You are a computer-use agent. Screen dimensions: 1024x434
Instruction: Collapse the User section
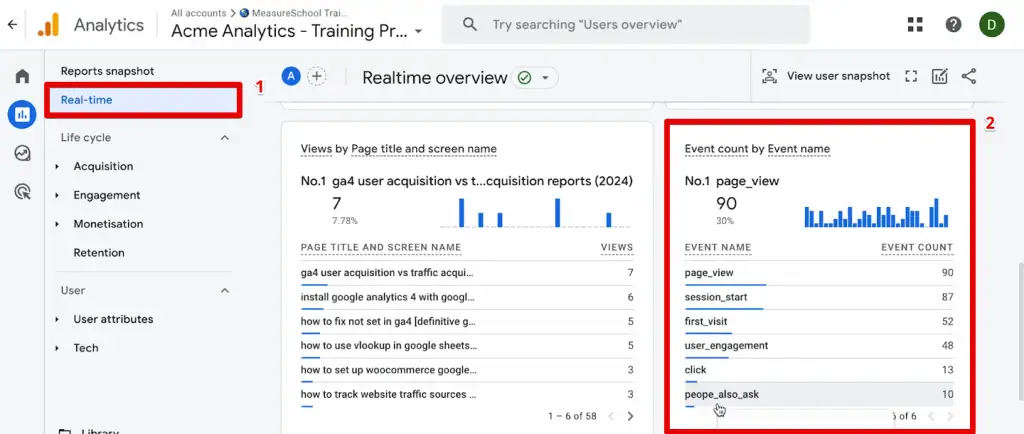pos(225,290)
